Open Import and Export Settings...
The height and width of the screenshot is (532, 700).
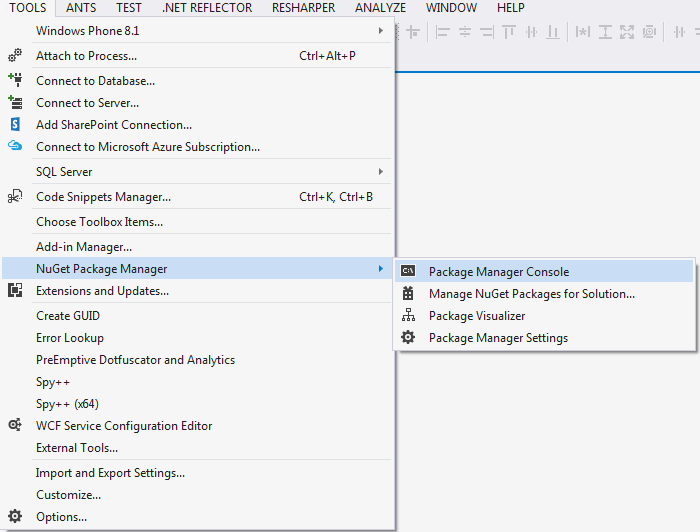(x=197, y=473)
